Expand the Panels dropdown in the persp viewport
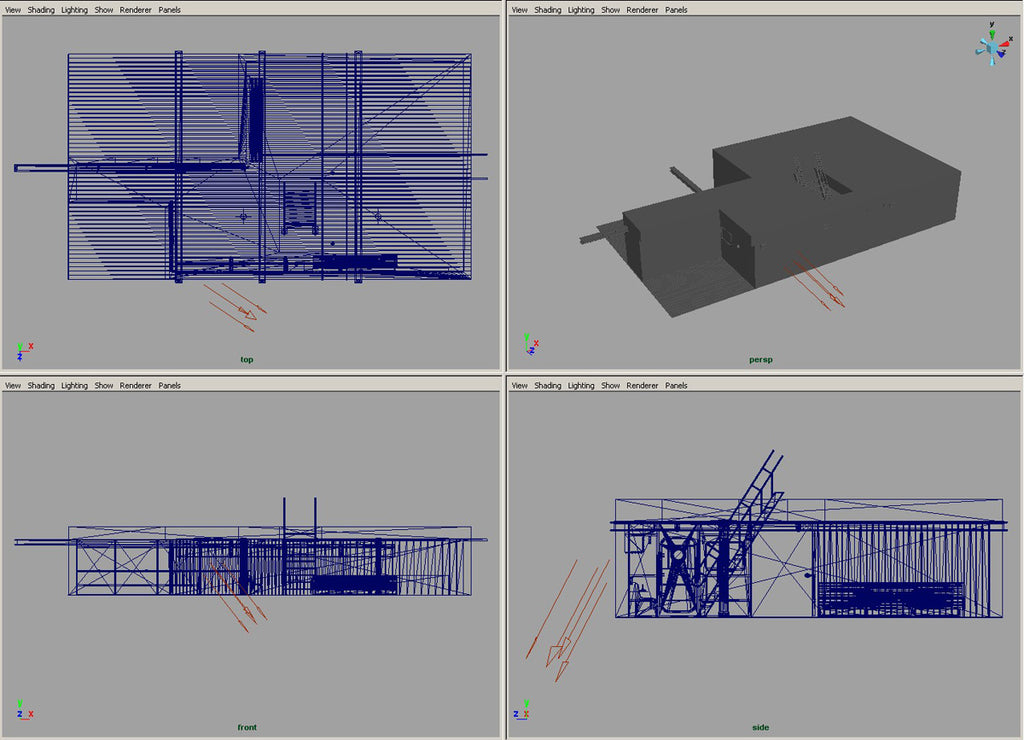1024x740 pixels. (x=676, y=9)
